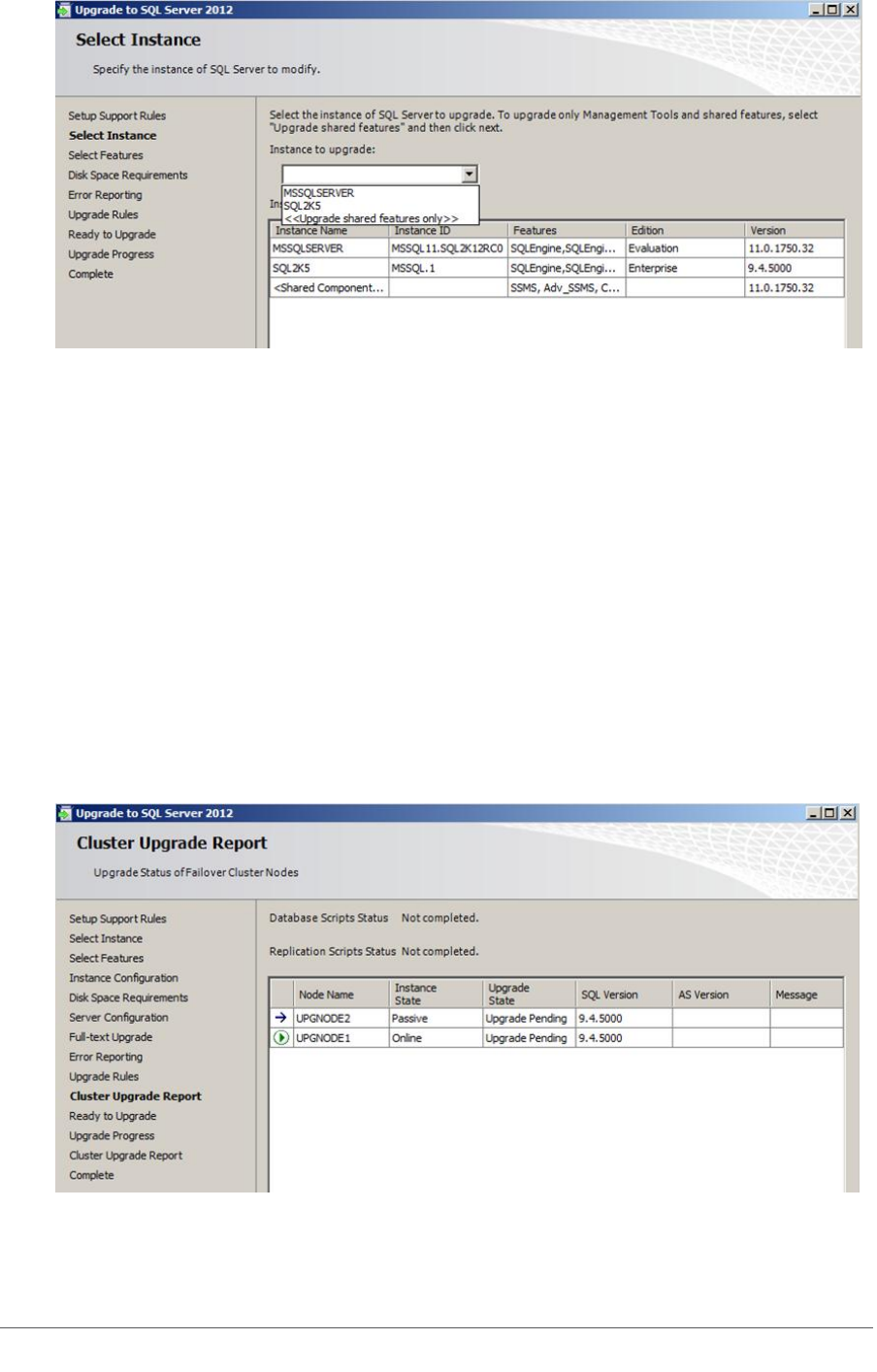The width and height of the screenshot is (877, 1372).
Task: Click the MSSQL11.SQL2K12RC0 instance ID cell
Action: coord(448,248)
